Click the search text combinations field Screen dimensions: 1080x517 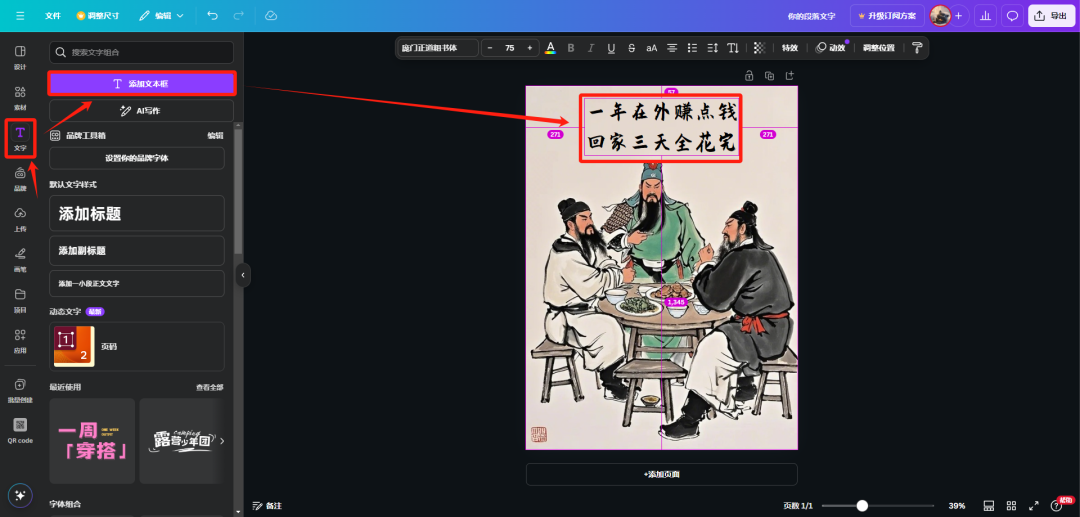(141, 52)
